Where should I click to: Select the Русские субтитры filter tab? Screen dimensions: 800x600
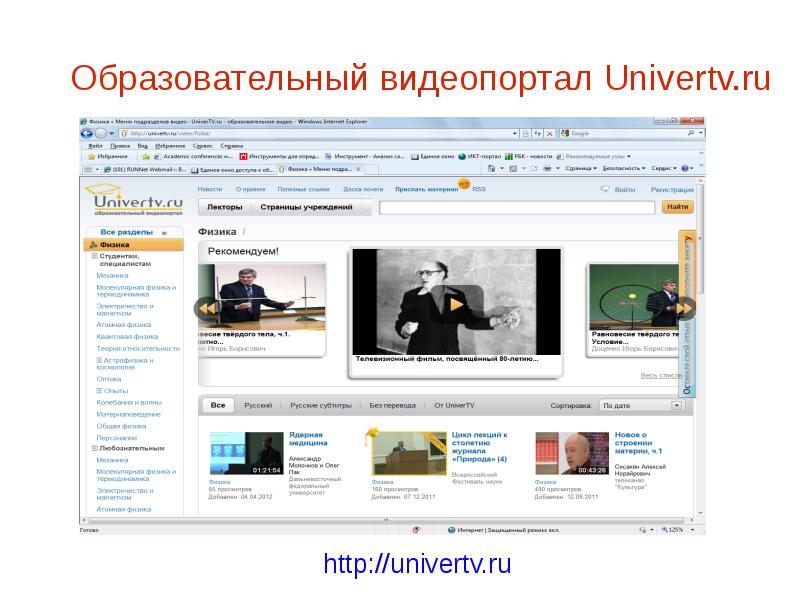point(320,406)
